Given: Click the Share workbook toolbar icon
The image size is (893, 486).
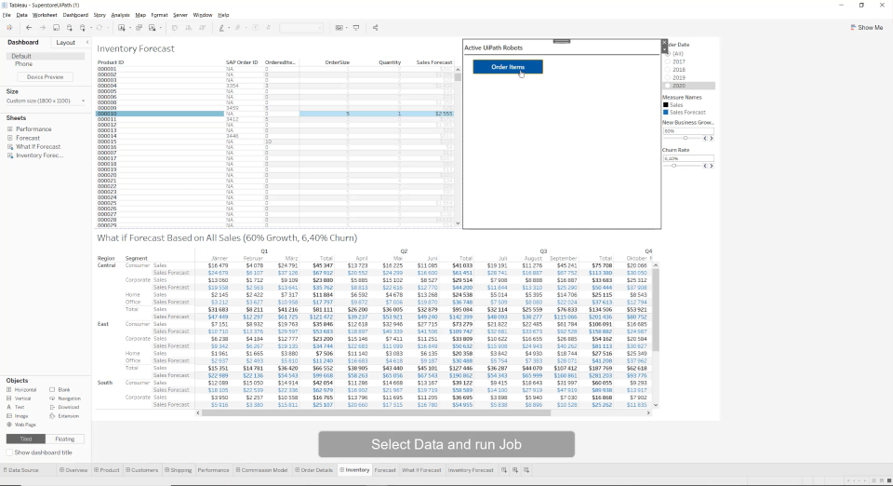Looking at the screenshot, I should coord(375,27).
